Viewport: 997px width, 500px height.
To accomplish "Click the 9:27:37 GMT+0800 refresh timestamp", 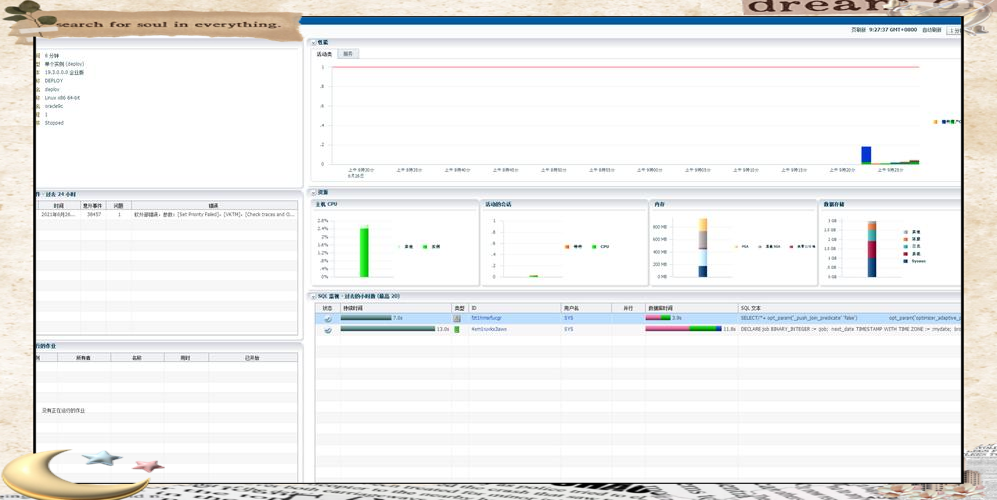I will 893,30.
